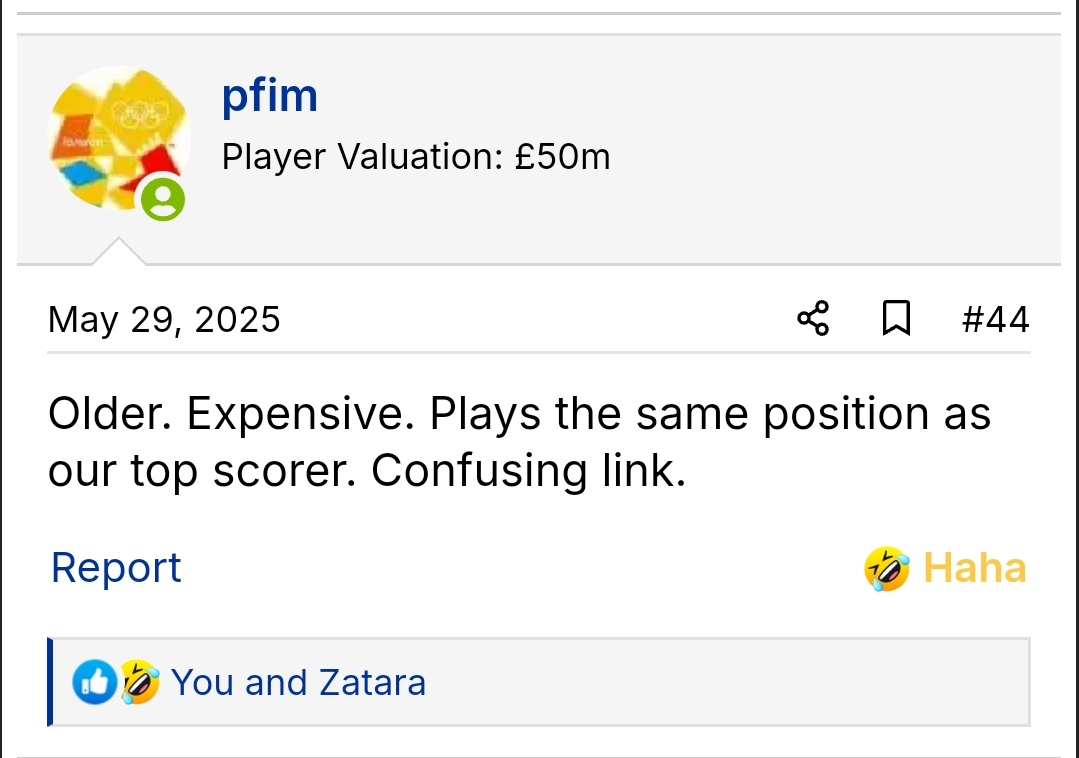The image size is (1079, 758).
Task: Click the blue left edge of the reactions bar
Action: click(50, 682)
